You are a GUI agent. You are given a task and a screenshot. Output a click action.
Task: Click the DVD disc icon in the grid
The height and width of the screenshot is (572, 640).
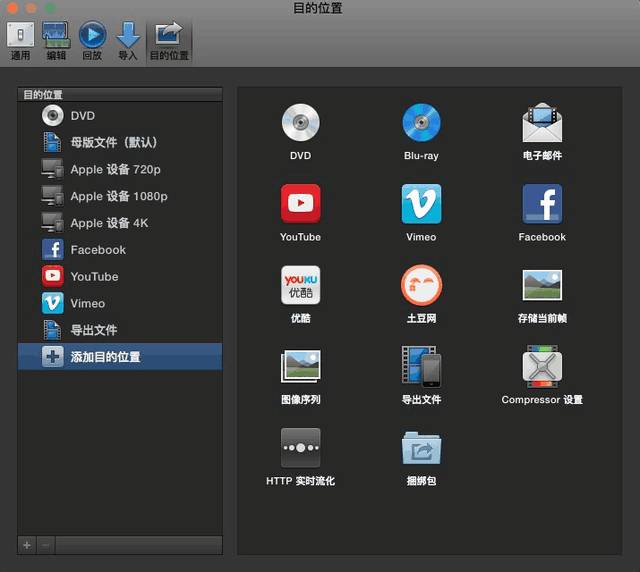point(300,122)
